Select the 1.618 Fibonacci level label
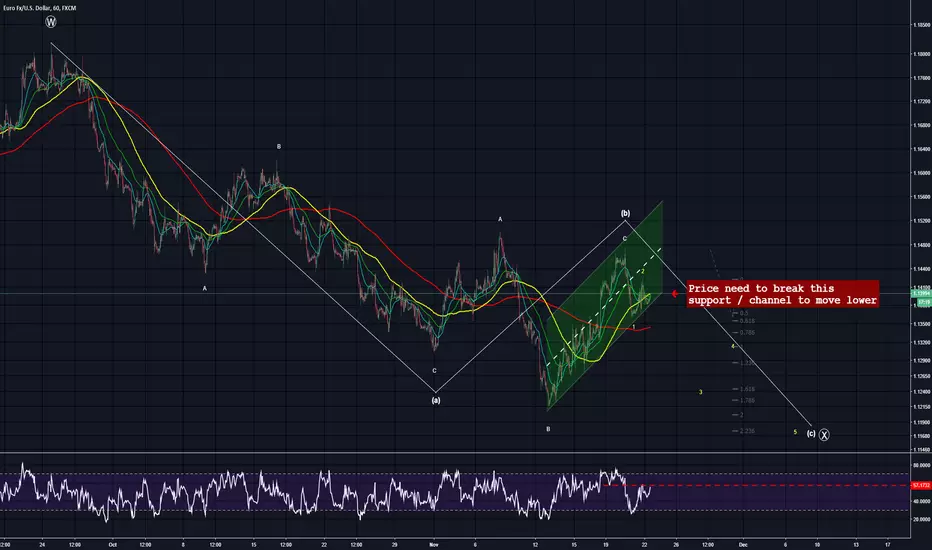The height and width of the screenshot is (550, 932). 747,389
